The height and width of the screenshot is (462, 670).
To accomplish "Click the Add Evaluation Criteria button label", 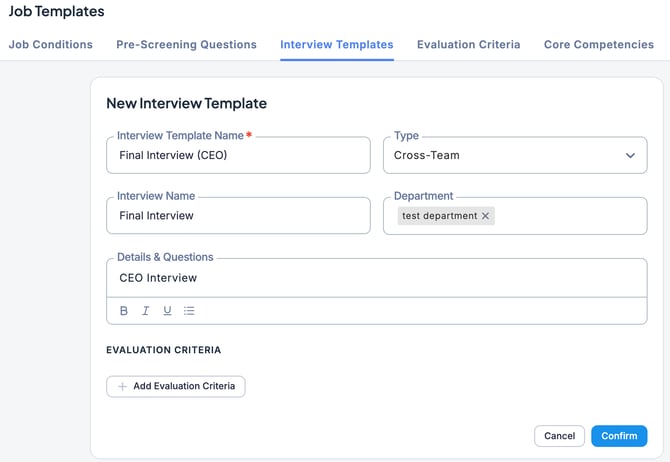I will pyautogui.click(x=184, y=386).
